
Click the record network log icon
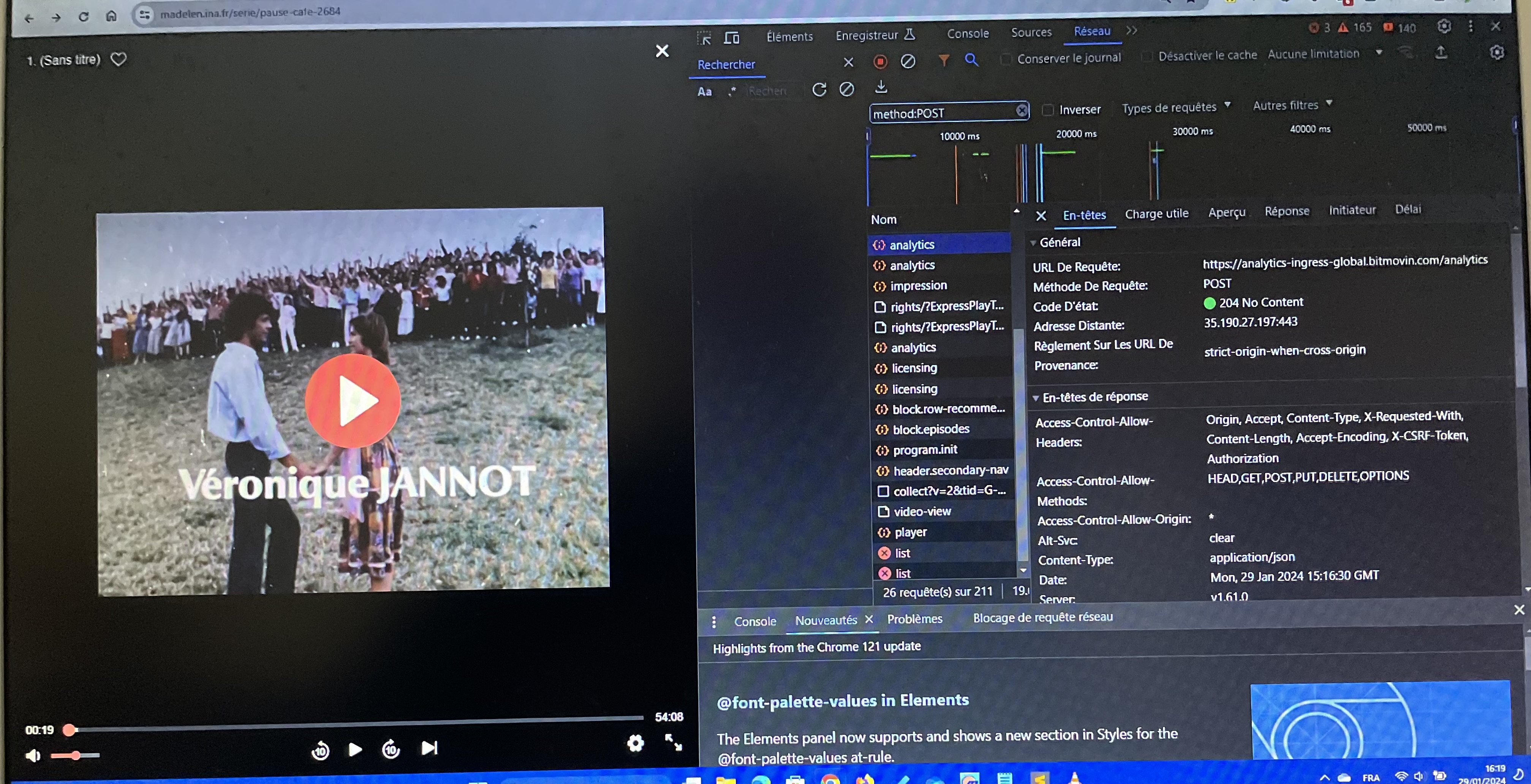coord(880,61)
